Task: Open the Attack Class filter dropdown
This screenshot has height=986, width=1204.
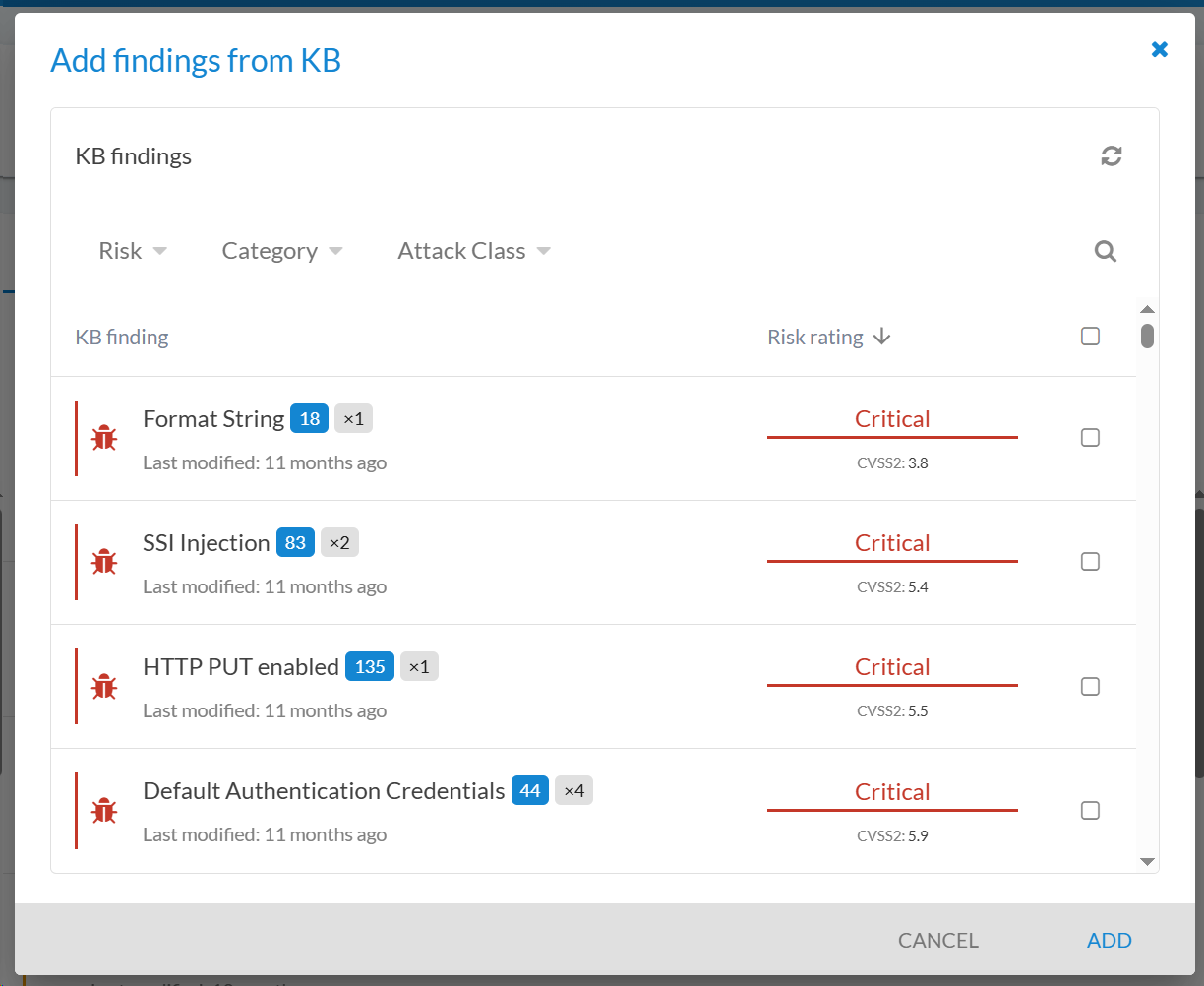Action: pyautogui.click(x=473, y=252)
